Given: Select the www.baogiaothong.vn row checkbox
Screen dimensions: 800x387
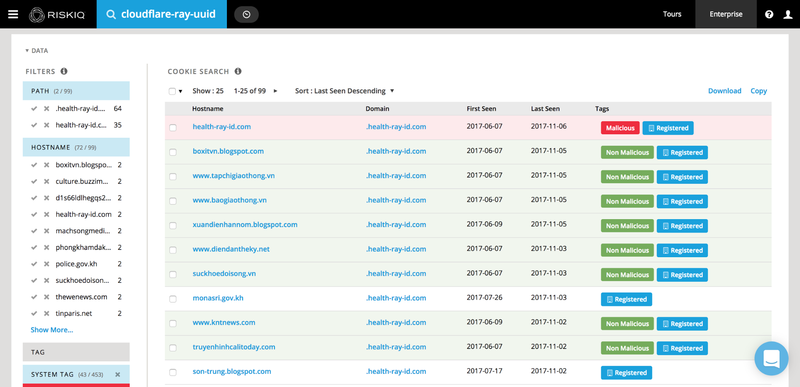Looking at the screenshot, I should click(173, 201).
